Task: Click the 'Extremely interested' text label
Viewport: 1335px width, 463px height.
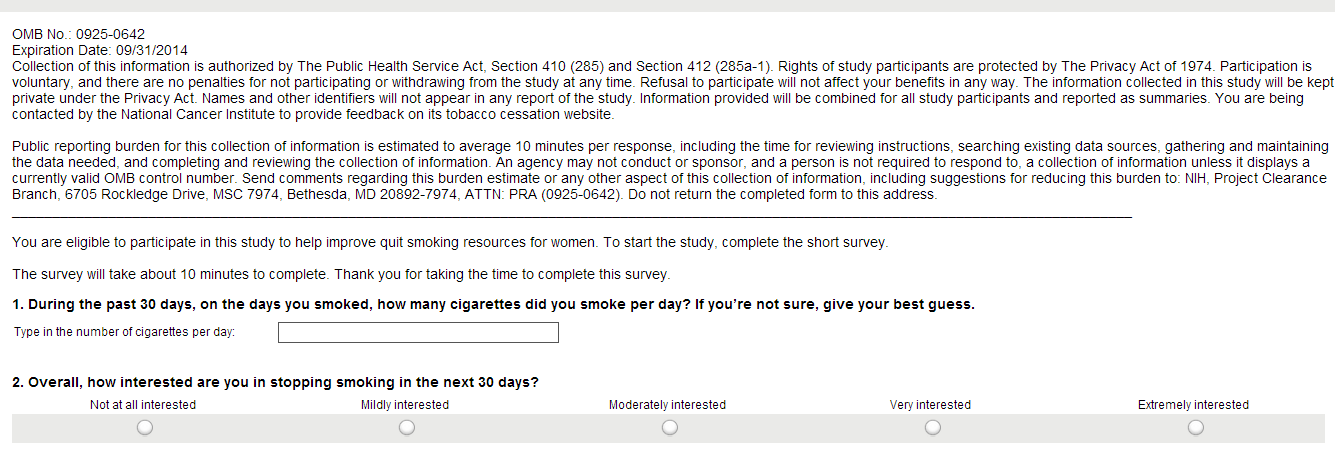Action: pyautogui.click(x=1193, y=405)
